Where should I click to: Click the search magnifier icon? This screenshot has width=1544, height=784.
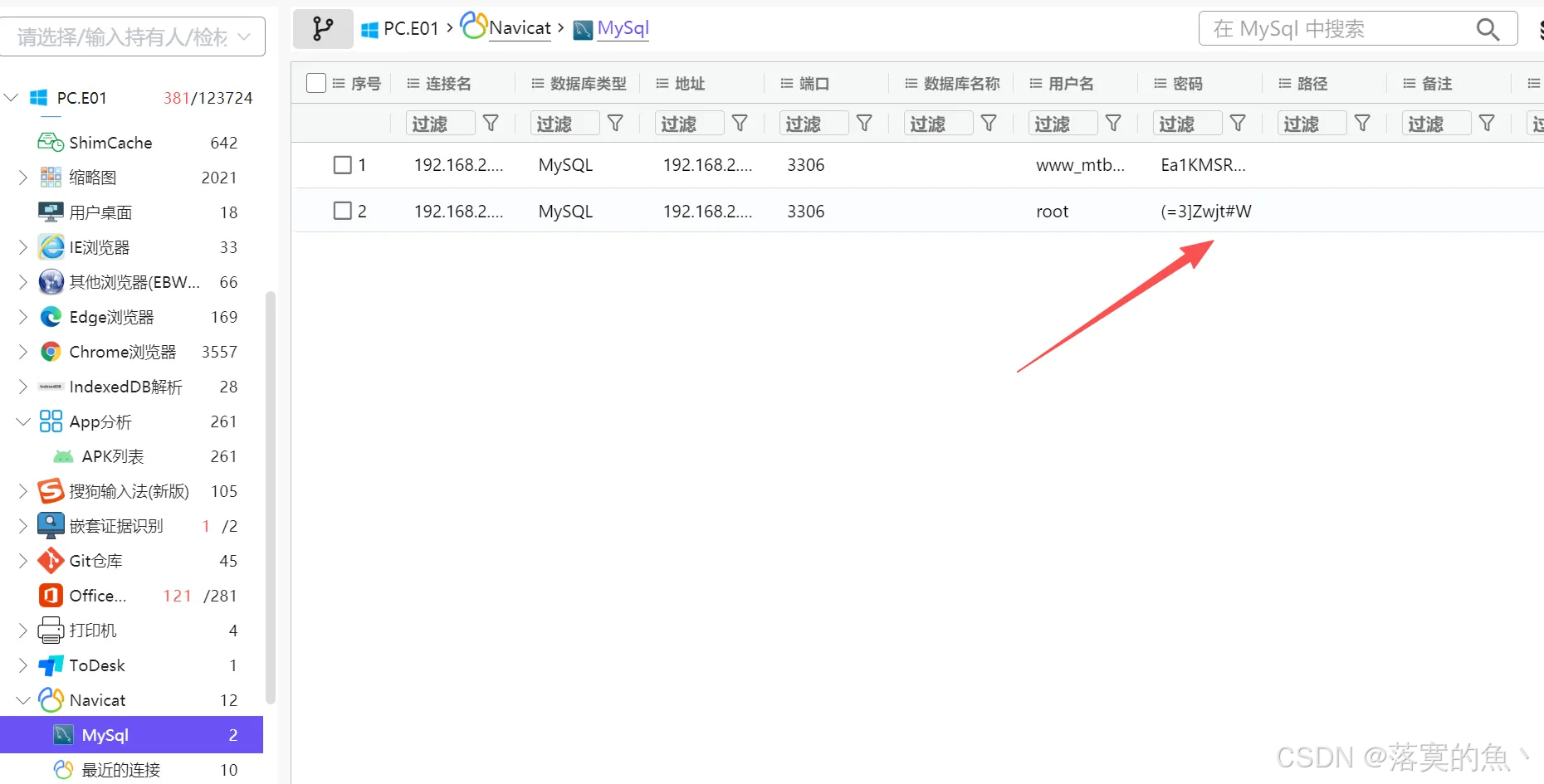click(1488, 29)
